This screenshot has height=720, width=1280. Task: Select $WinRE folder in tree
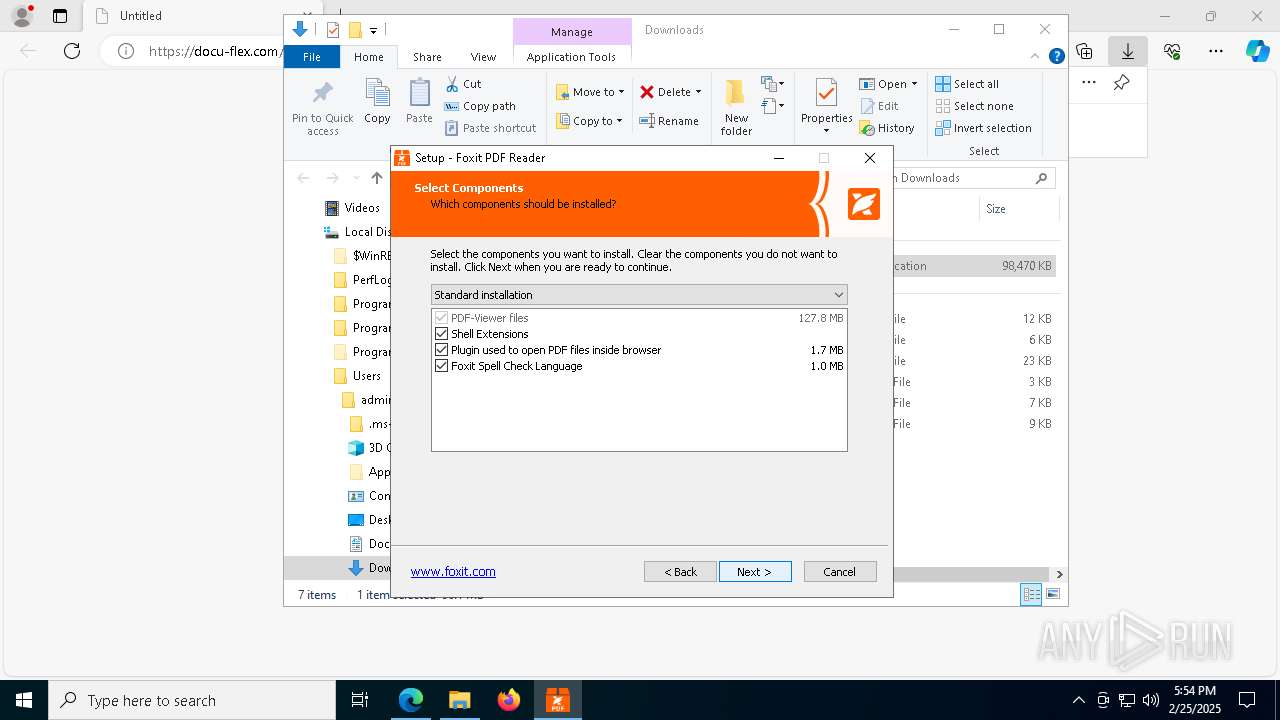click(x=361, y=256)
